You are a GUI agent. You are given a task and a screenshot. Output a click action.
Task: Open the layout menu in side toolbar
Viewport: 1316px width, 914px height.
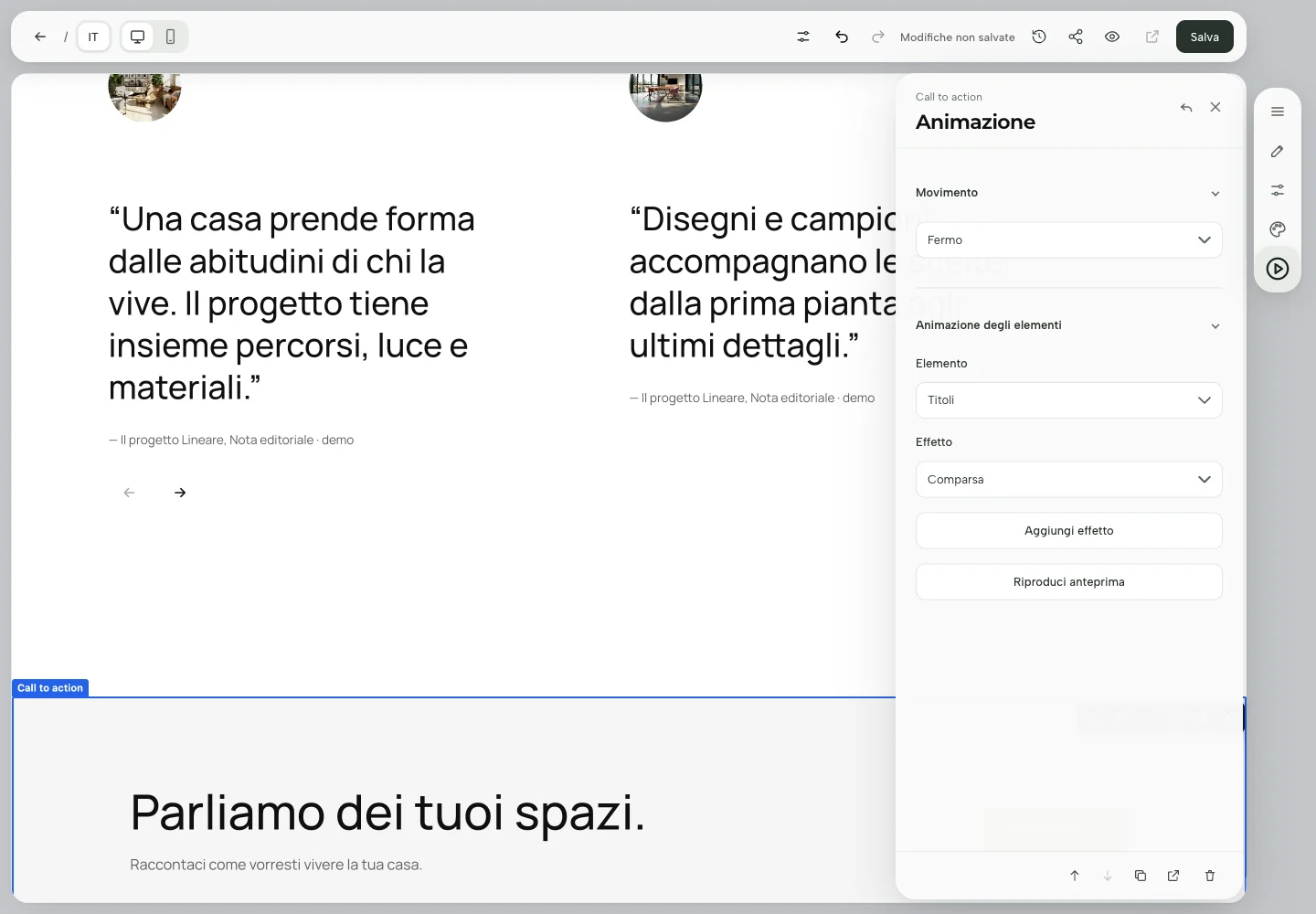(1278, 112)
